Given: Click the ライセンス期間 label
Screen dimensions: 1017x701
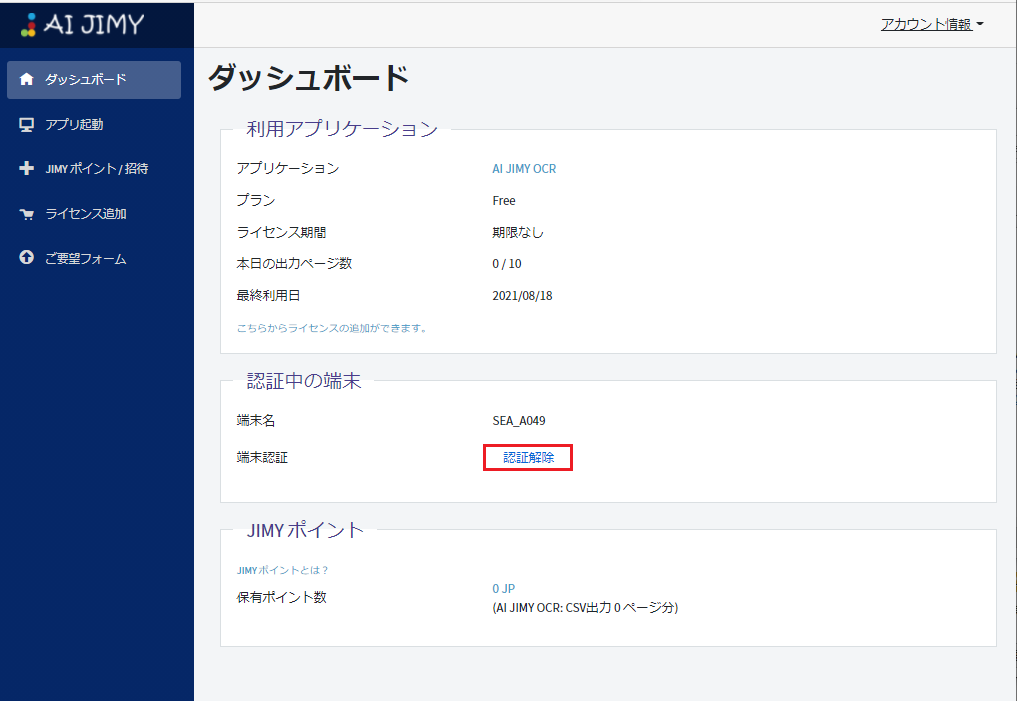Looking at the screenshot, I should click(x=281, y=232).
